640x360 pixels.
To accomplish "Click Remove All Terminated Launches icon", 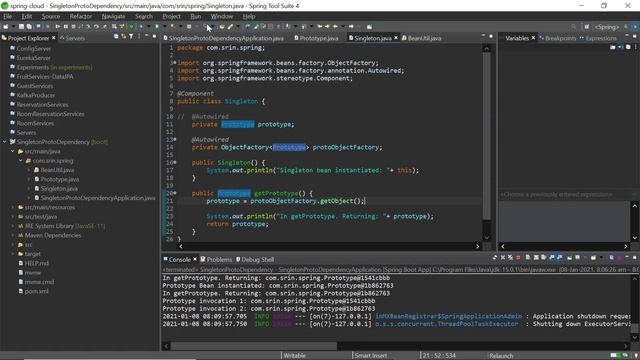I will pyautogui.click(x=510, y=258).
